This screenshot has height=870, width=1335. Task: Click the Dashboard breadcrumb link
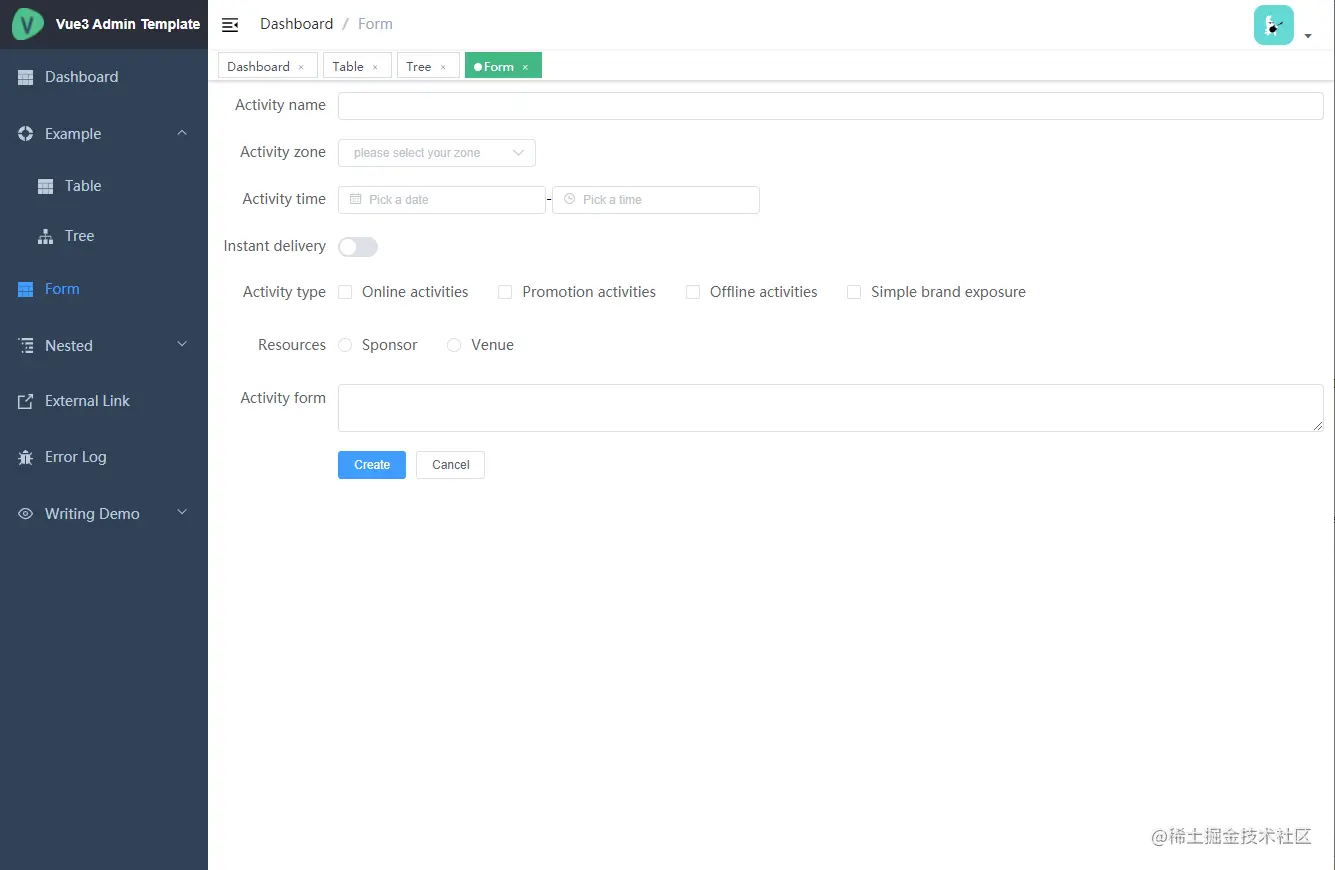tap(296, 23)
